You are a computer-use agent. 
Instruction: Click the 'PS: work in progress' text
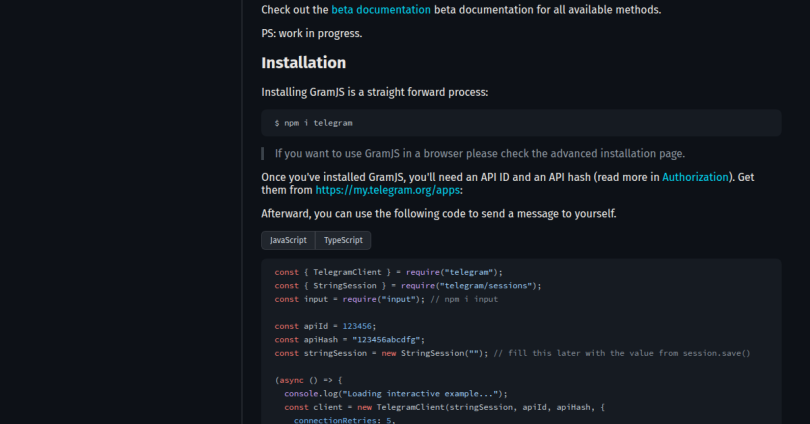[x=311, y=33]
